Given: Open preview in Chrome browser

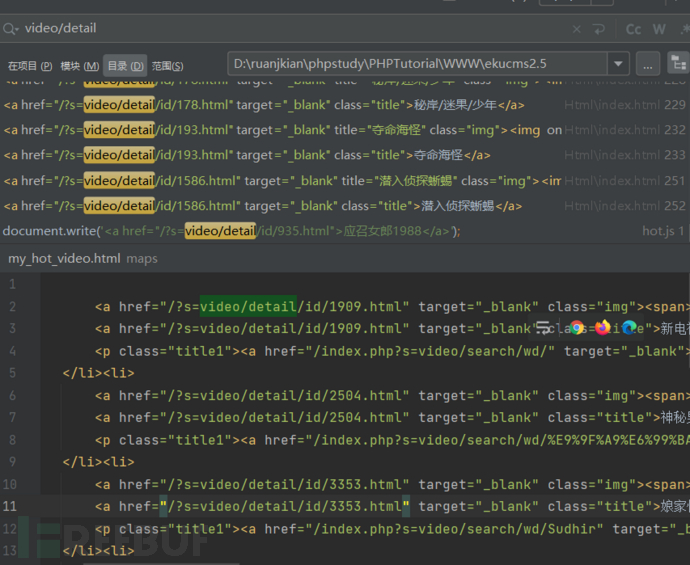Looking at the screenshot, I should [x=577, y=327].
